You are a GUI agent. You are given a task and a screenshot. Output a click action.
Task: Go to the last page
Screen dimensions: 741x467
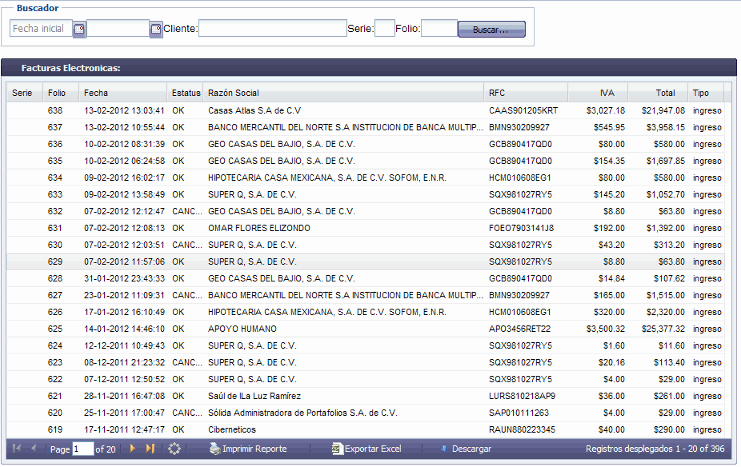[150, 449]
